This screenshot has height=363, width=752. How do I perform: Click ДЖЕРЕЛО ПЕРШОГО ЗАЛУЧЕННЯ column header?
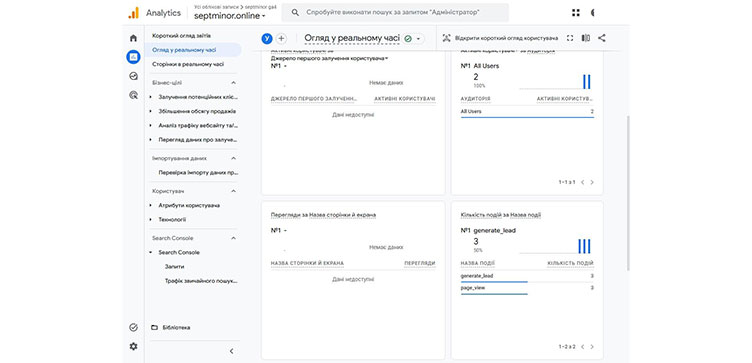[x=314, y=99]
